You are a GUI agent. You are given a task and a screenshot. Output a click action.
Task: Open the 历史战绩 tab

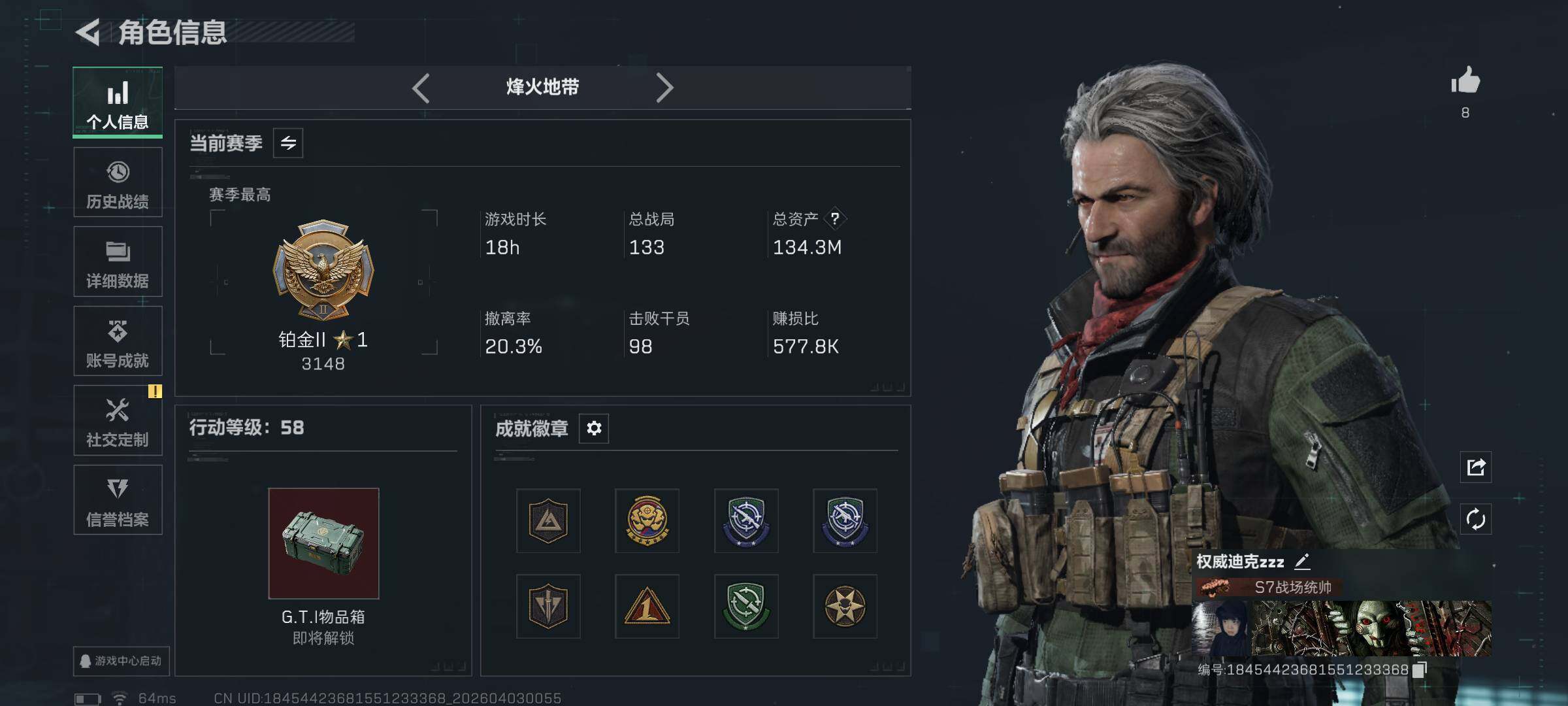118,182
